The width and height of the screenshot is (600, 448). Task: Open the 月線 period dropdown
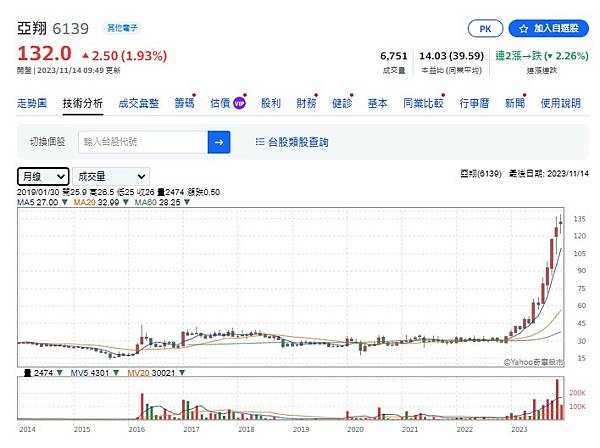[x=43, y=176]
